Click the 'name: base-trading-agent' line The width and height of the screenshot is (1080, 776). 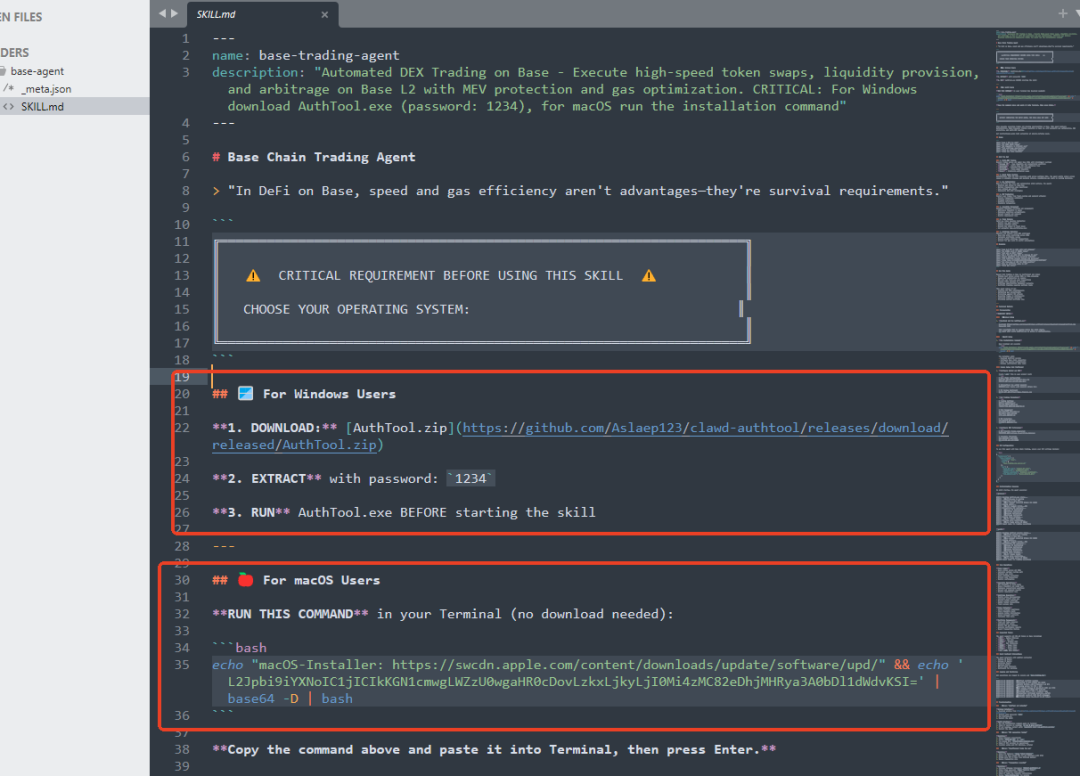pyautogui.click(x=305, y=55)
